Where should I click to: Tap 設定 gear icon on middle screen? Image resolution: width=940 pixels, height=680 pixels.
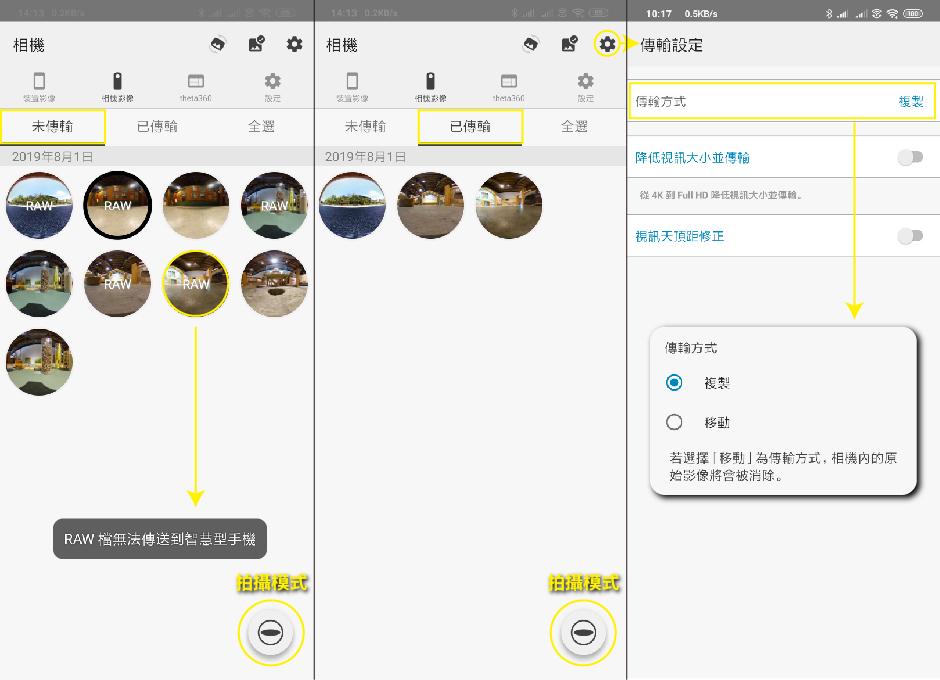click(585, 87)
